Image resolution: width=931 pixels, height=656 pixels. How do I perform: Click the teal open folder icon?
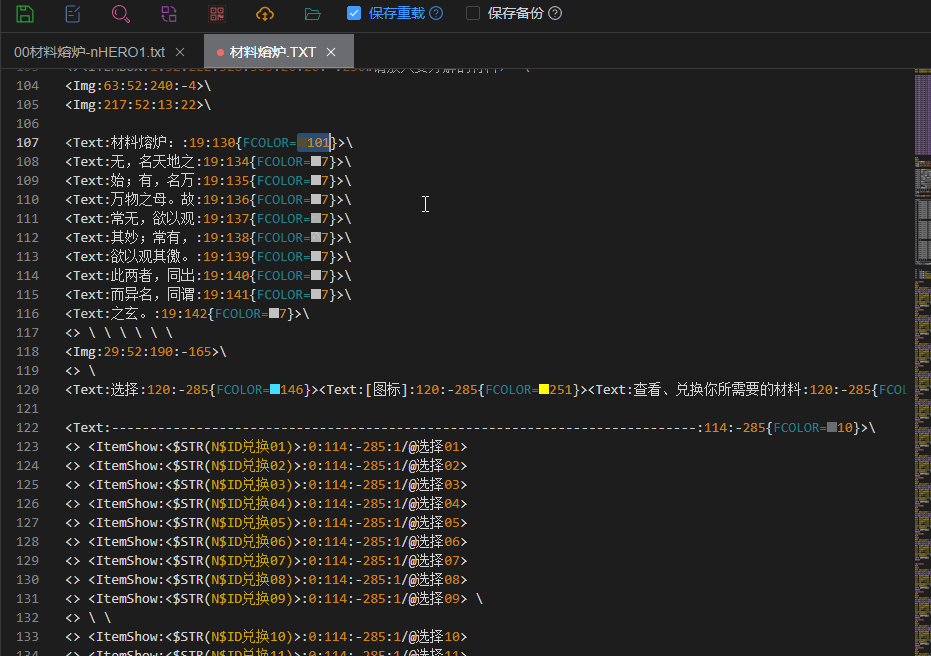[x=313, y=14]
